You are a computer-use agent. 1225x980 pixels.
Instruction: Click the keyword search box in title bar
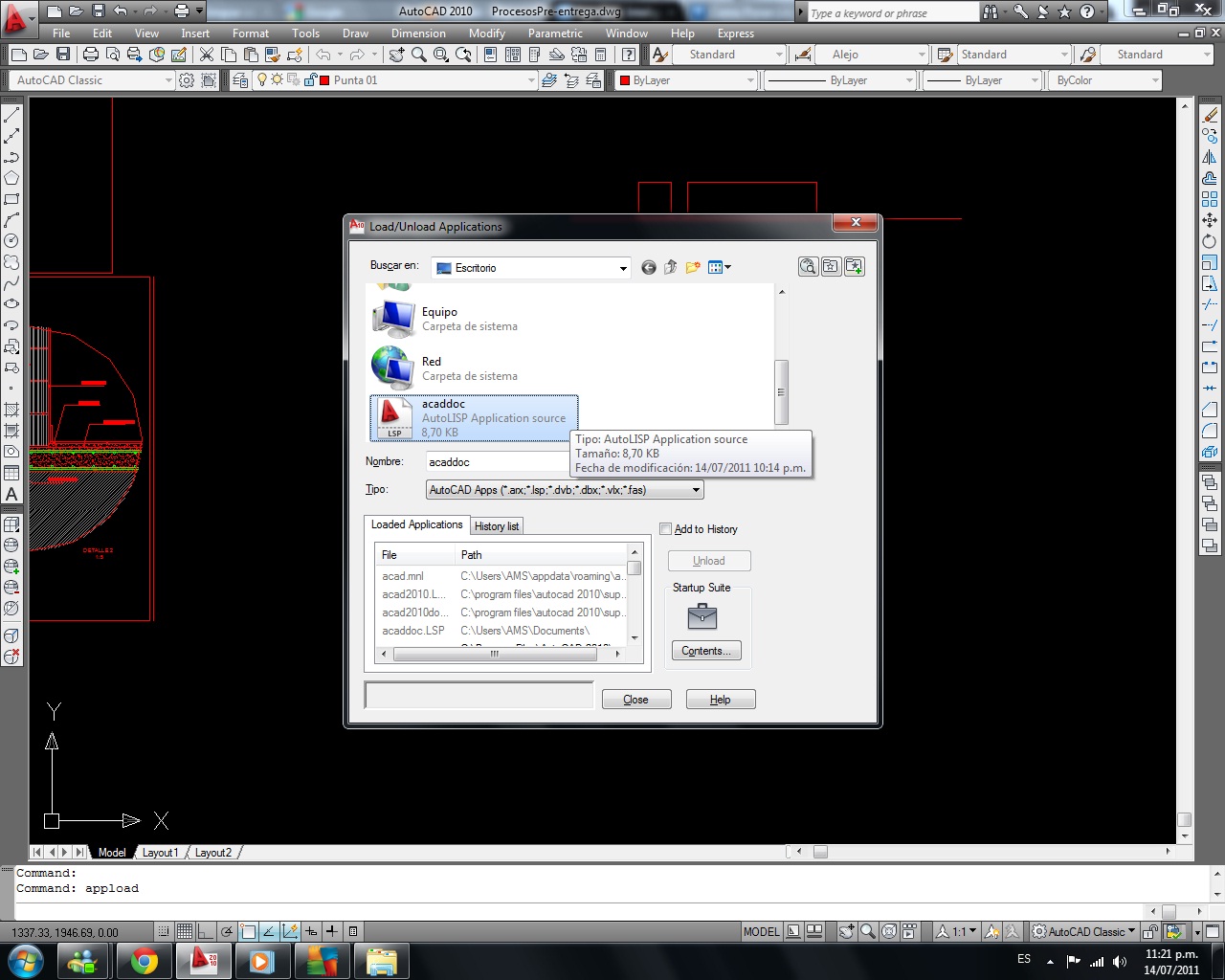pos(893,12)
